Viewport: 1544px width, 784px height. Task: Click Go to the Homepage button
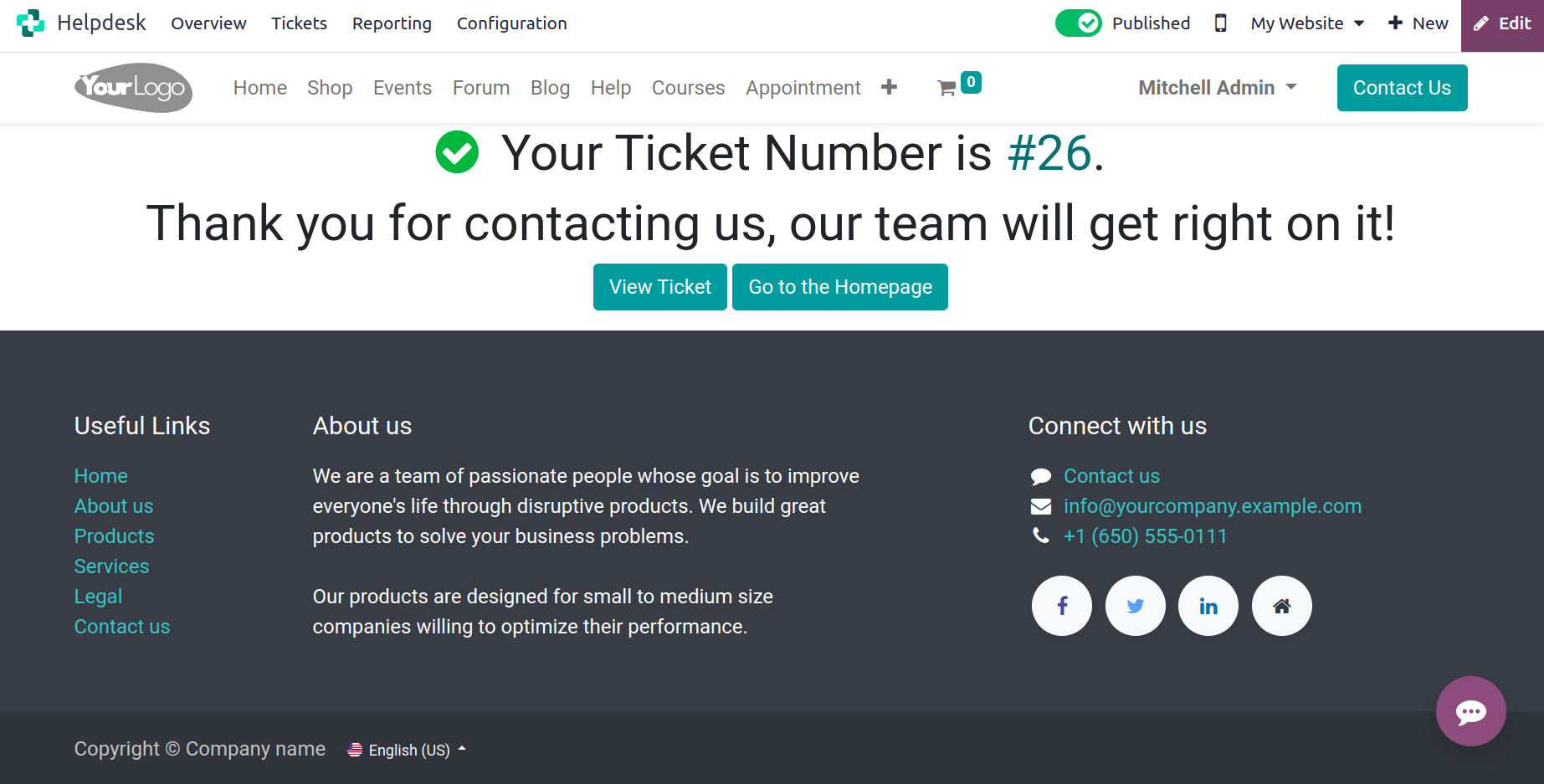(840, 287)
